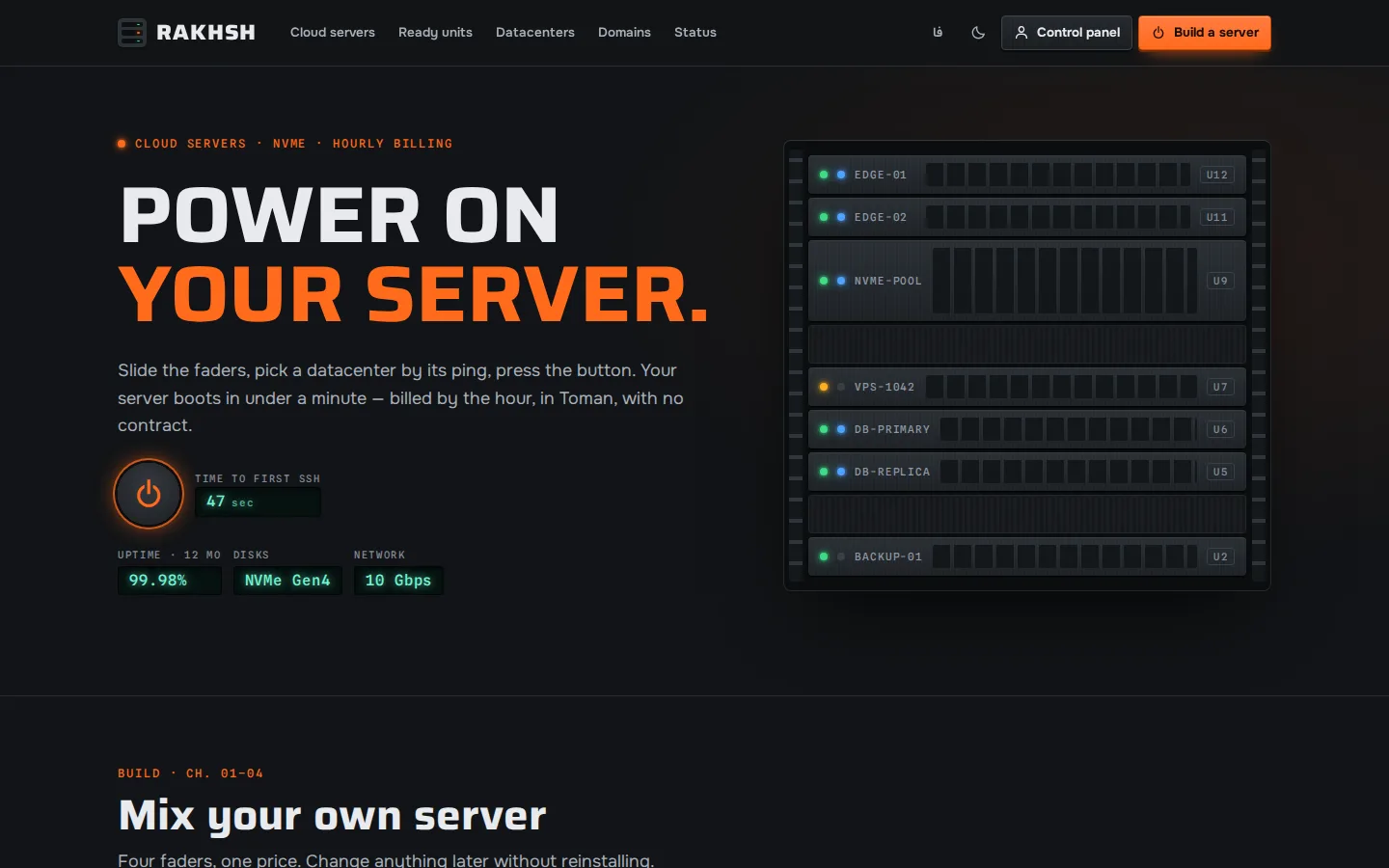
Task: Click the power icon in Build a server
Action: (1158, 33)
